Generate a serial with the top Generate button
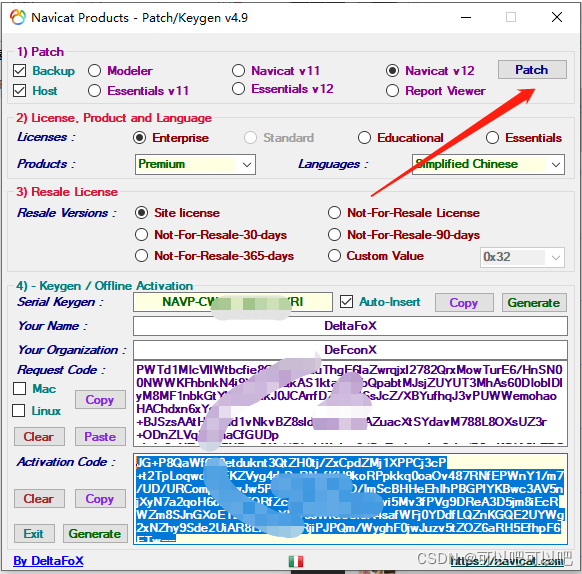The width and height of the screenshot is (582, 574). tap(534, 303)
